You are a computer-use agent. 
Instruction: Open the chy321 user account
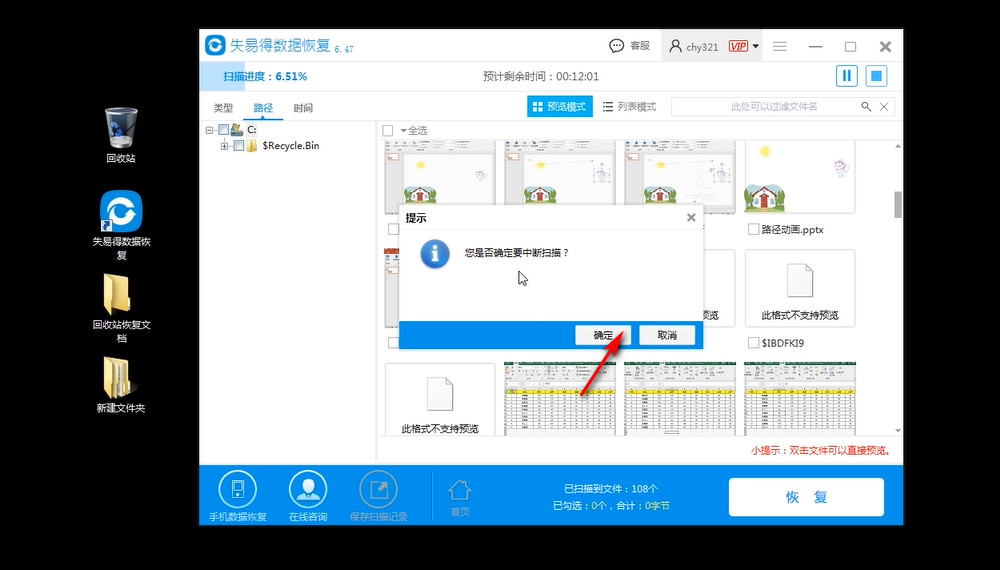[x=693, y=47]
